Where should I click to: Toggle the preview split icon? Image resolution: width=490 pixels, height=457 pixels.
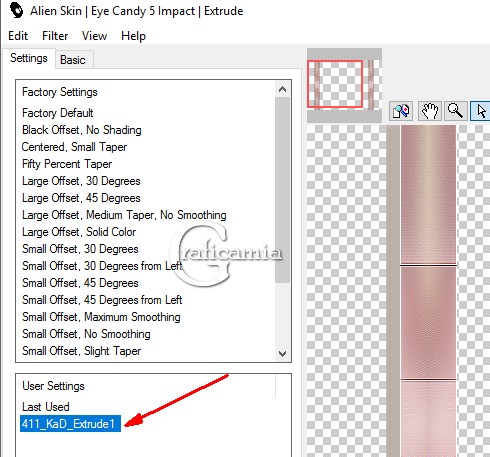(x=401, y=111)
